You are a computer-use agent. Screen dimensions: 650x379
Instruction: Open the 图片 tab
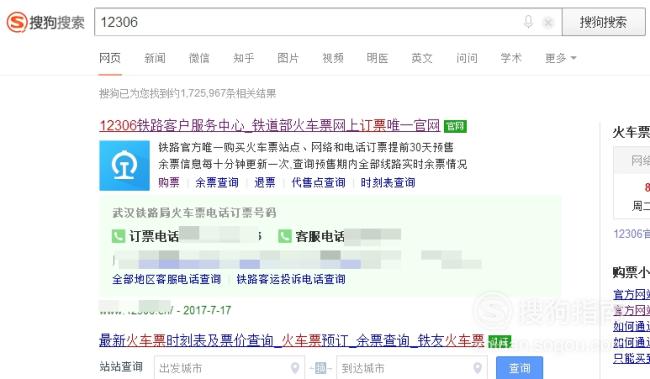[x=288, y=58]
